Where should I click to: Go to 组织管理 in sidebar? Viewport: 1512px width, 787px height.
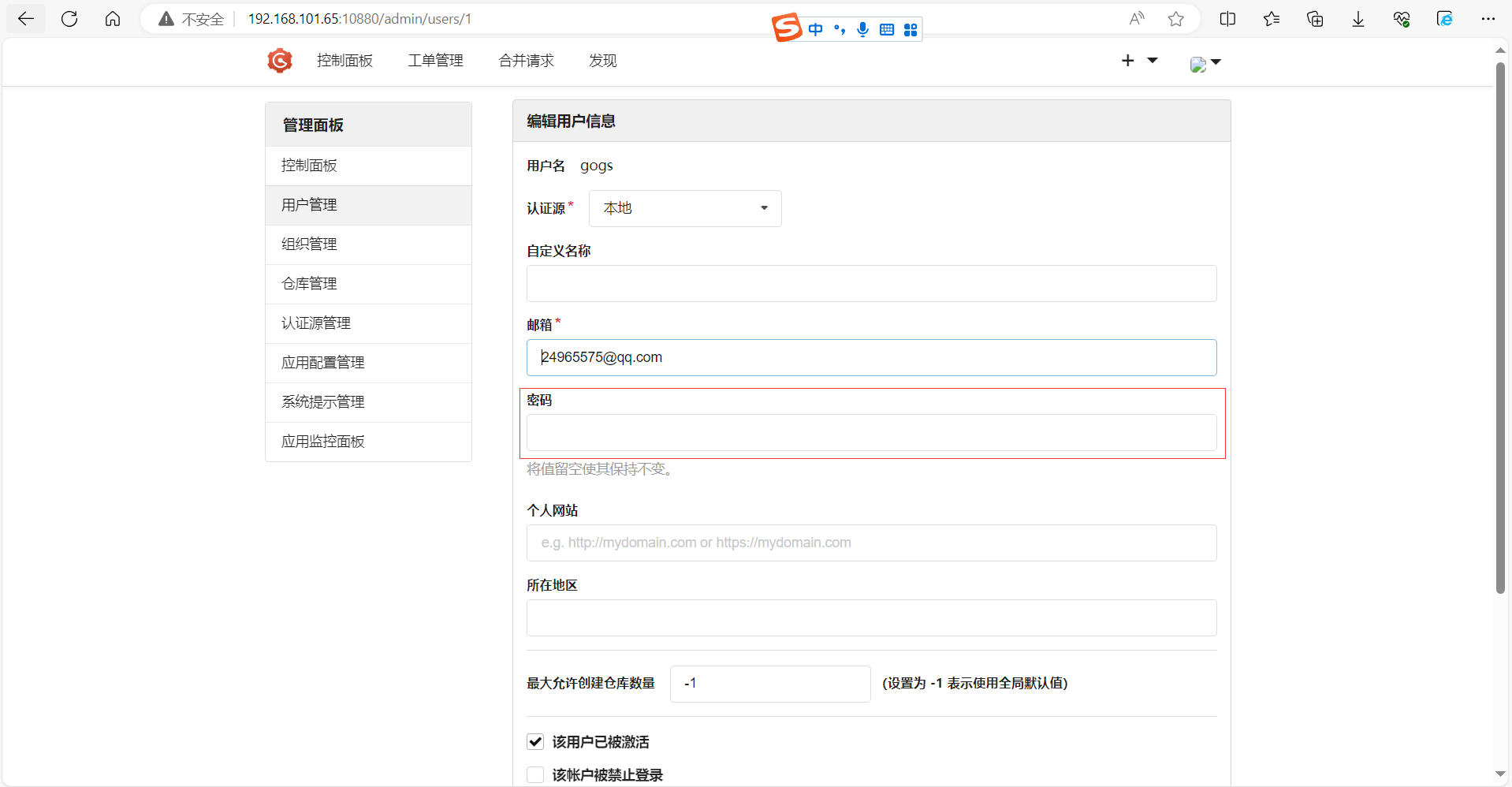(368, 244)
